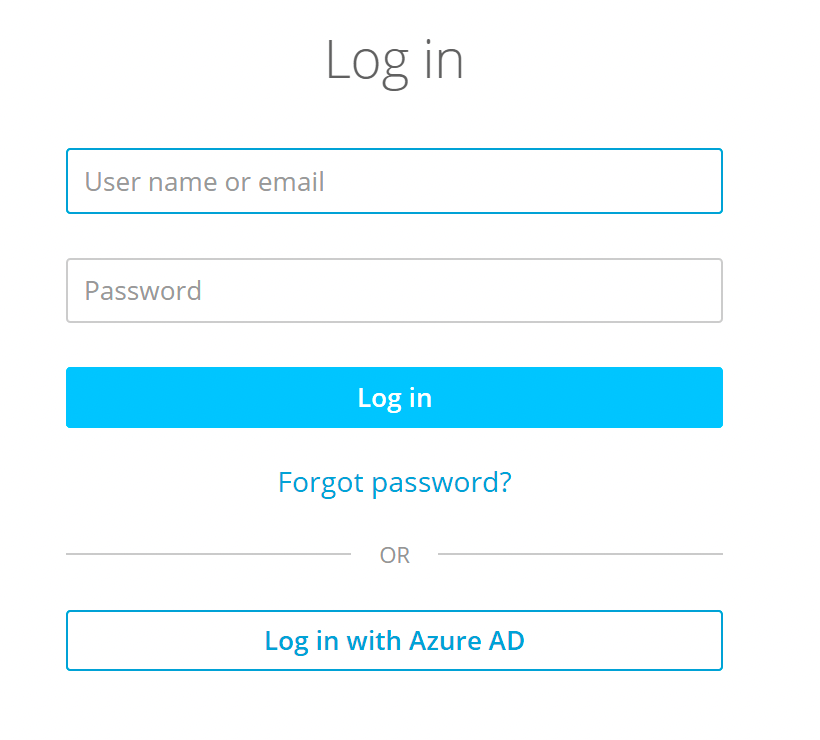
Task: Choose Azure AD as the sign-in method
Action: (x=394, y=640)
